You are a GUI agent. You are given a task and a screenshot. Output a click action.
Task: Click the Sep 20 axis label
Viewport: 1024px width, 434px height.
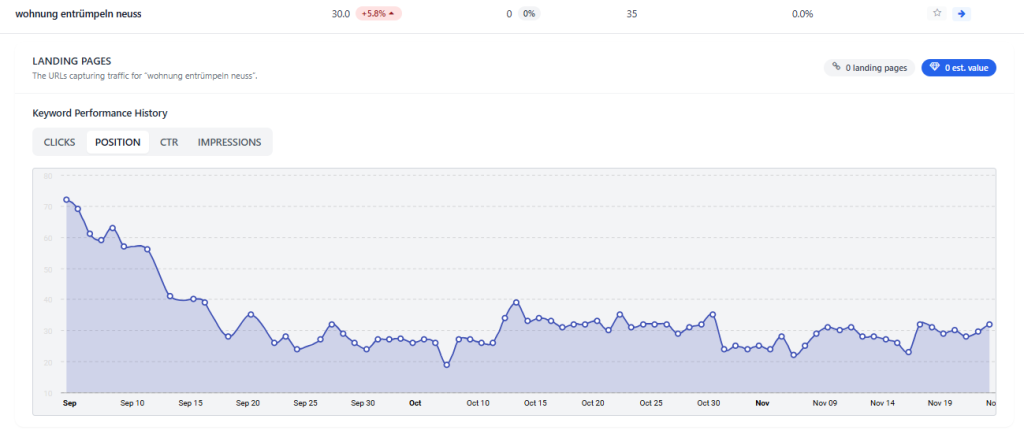248,404
